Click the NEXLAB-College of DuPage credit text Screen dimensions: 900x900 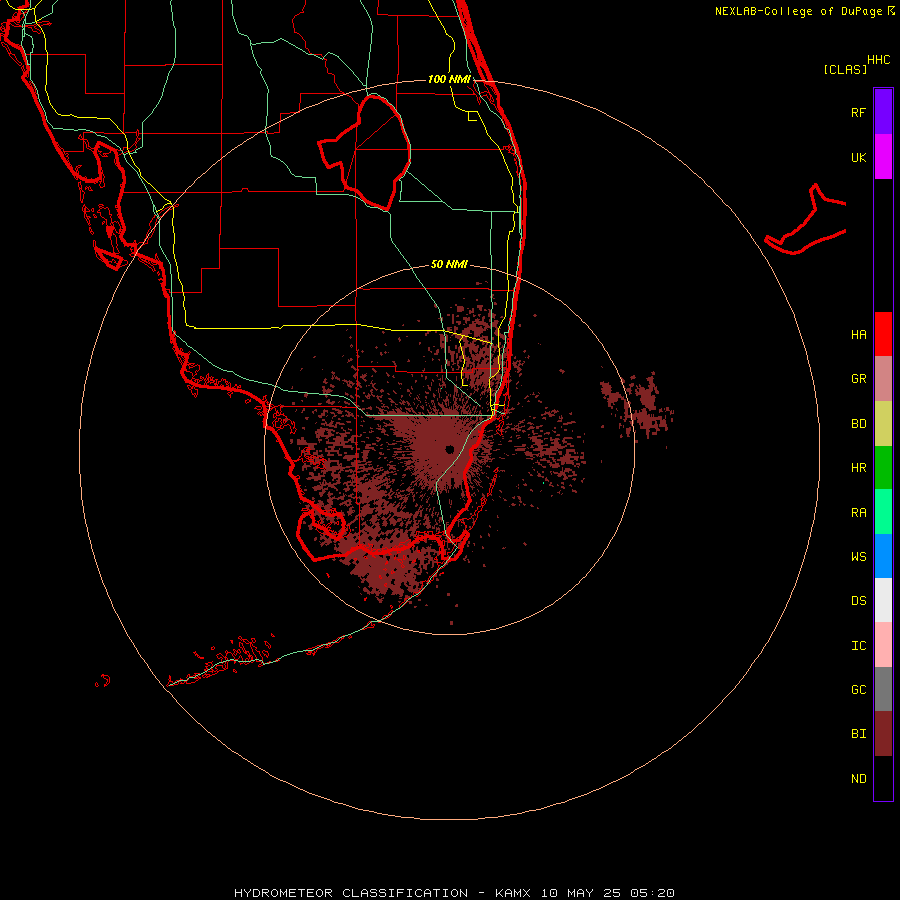tap(798, 11)
